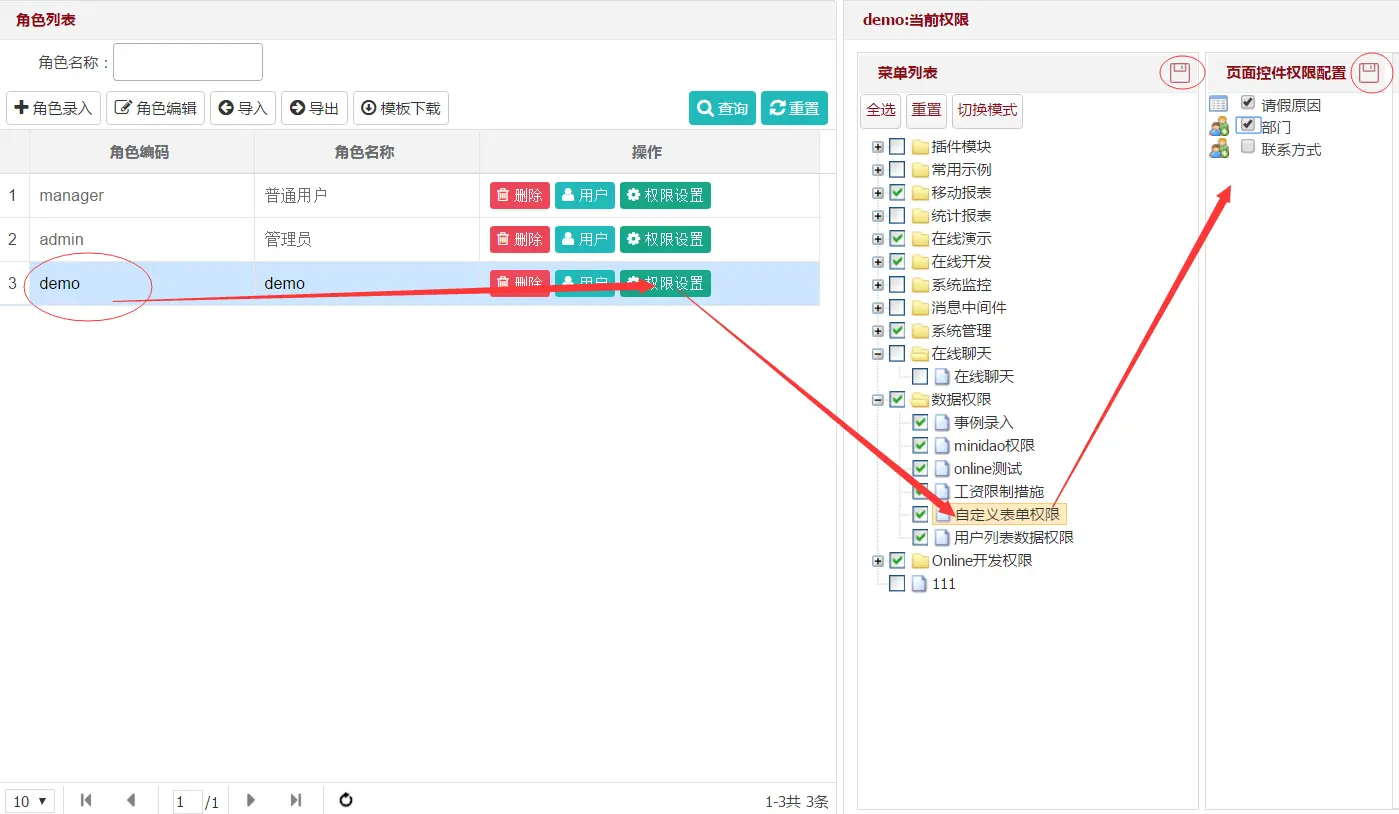Click the 角色录入 add-role button
The height and width of the screenshot is (814, 1399).
point(54,108)
